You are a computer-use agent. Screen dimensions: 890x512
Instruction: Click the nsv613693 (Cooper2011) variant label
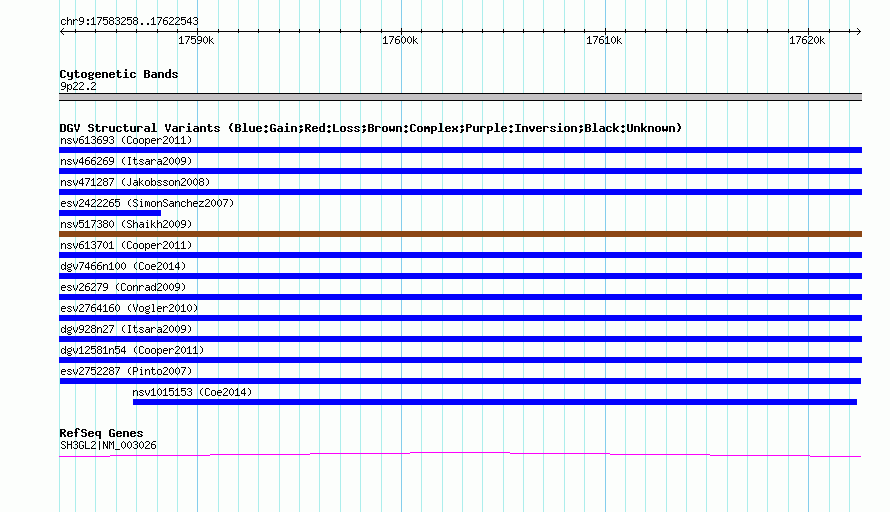click(126, 140)
